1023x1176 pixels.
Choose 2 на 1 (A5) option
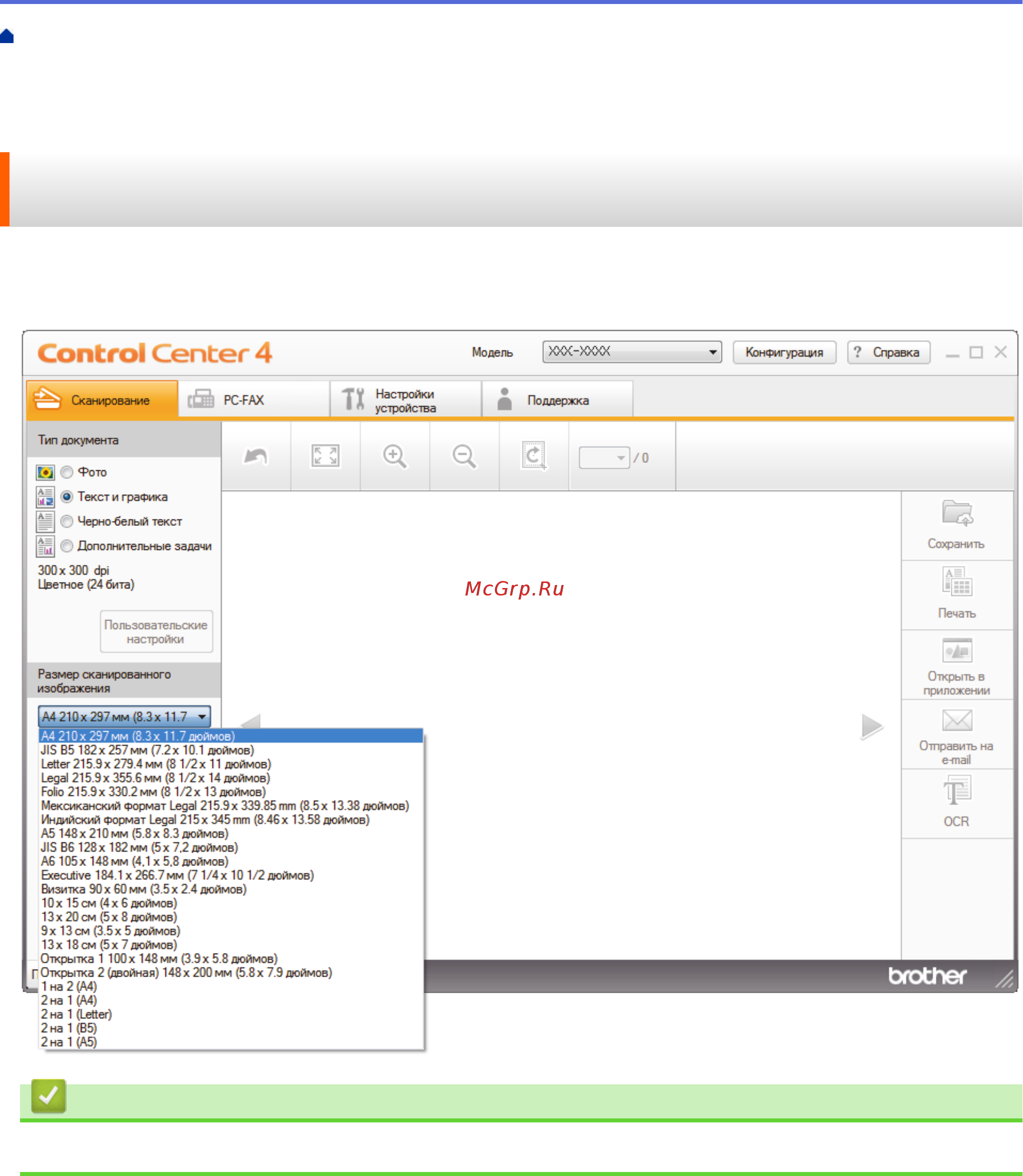[x=231, y=1041]
